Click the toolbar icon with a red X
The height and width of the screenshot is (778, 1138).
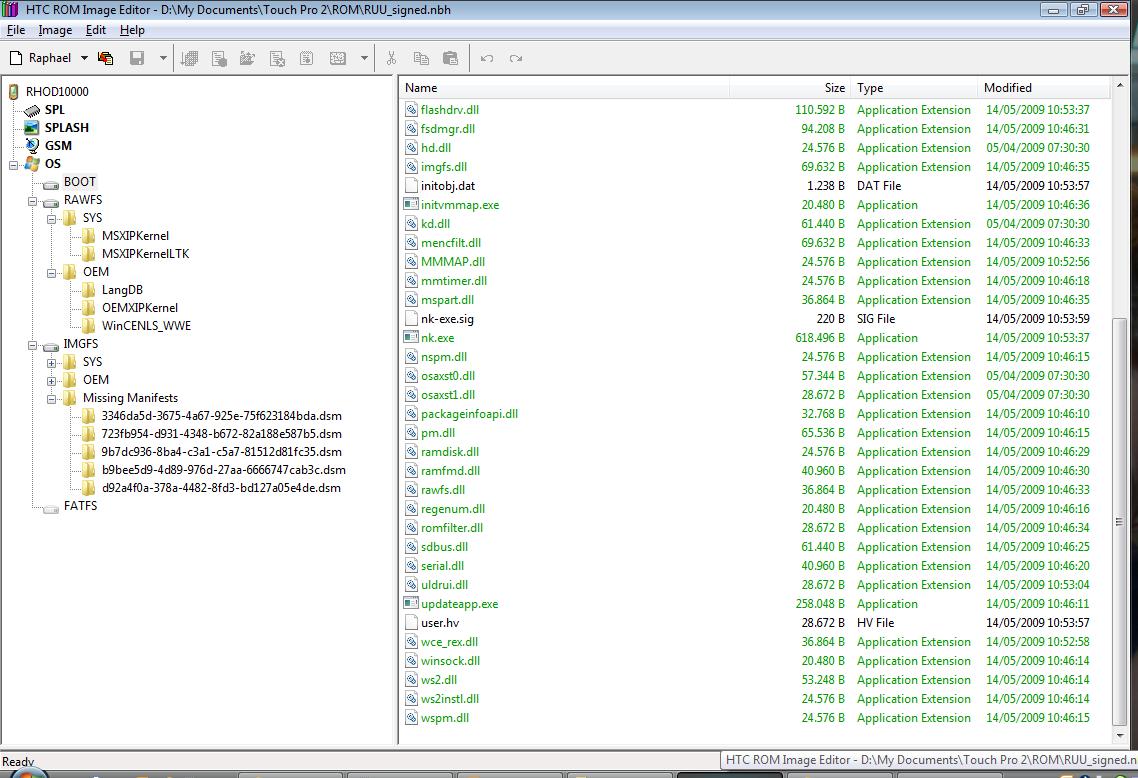click(277, 58)
